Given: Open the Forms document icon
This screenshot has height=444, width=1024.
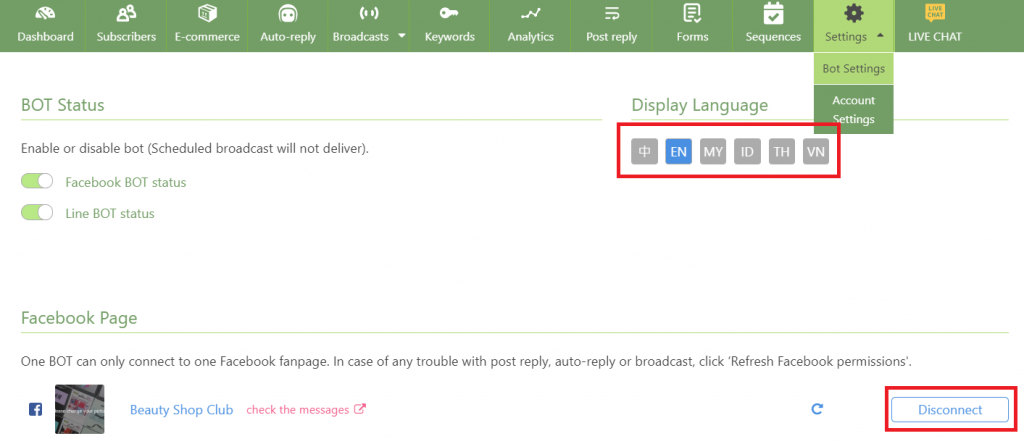Looking at the screenshot, I should pyautogui.click(x=692, y=13).
